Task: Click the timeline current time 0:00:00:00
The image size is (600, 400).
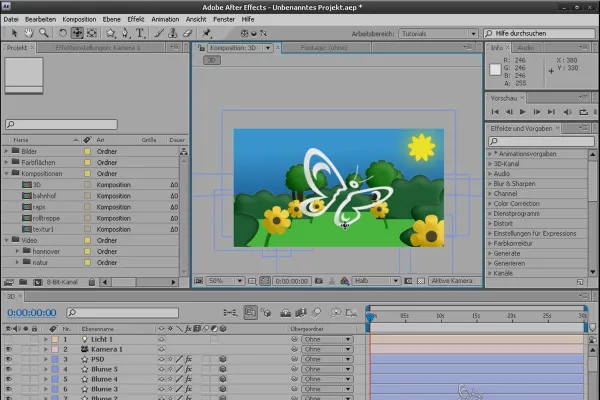Action: click(32, 313)
